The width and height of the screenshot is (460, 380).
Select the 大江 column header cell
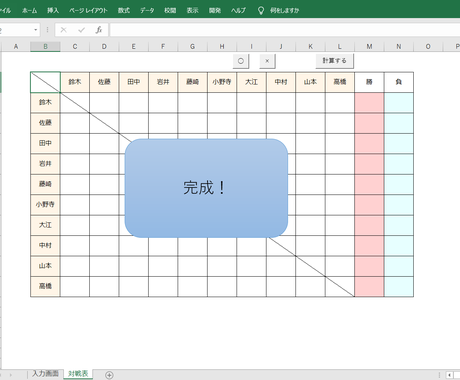coord(251,82)
